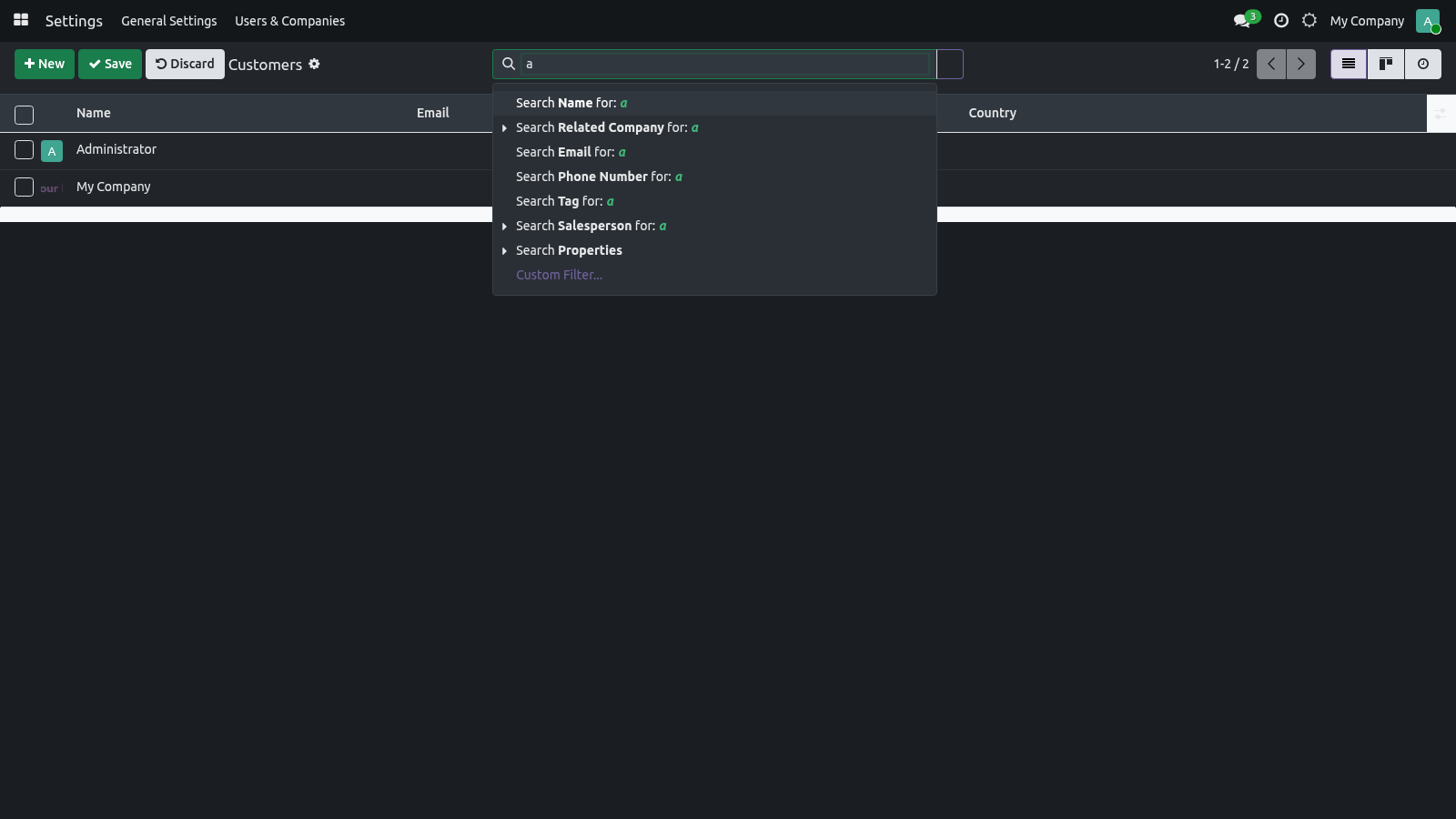Click the Settings app title
The height and width of the screenshot is (819, 1456).
[x=74, y=21]
